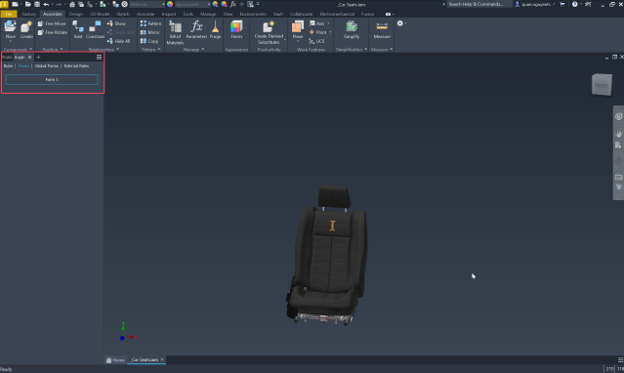Click the Measure tool

[x=382, y=30]
